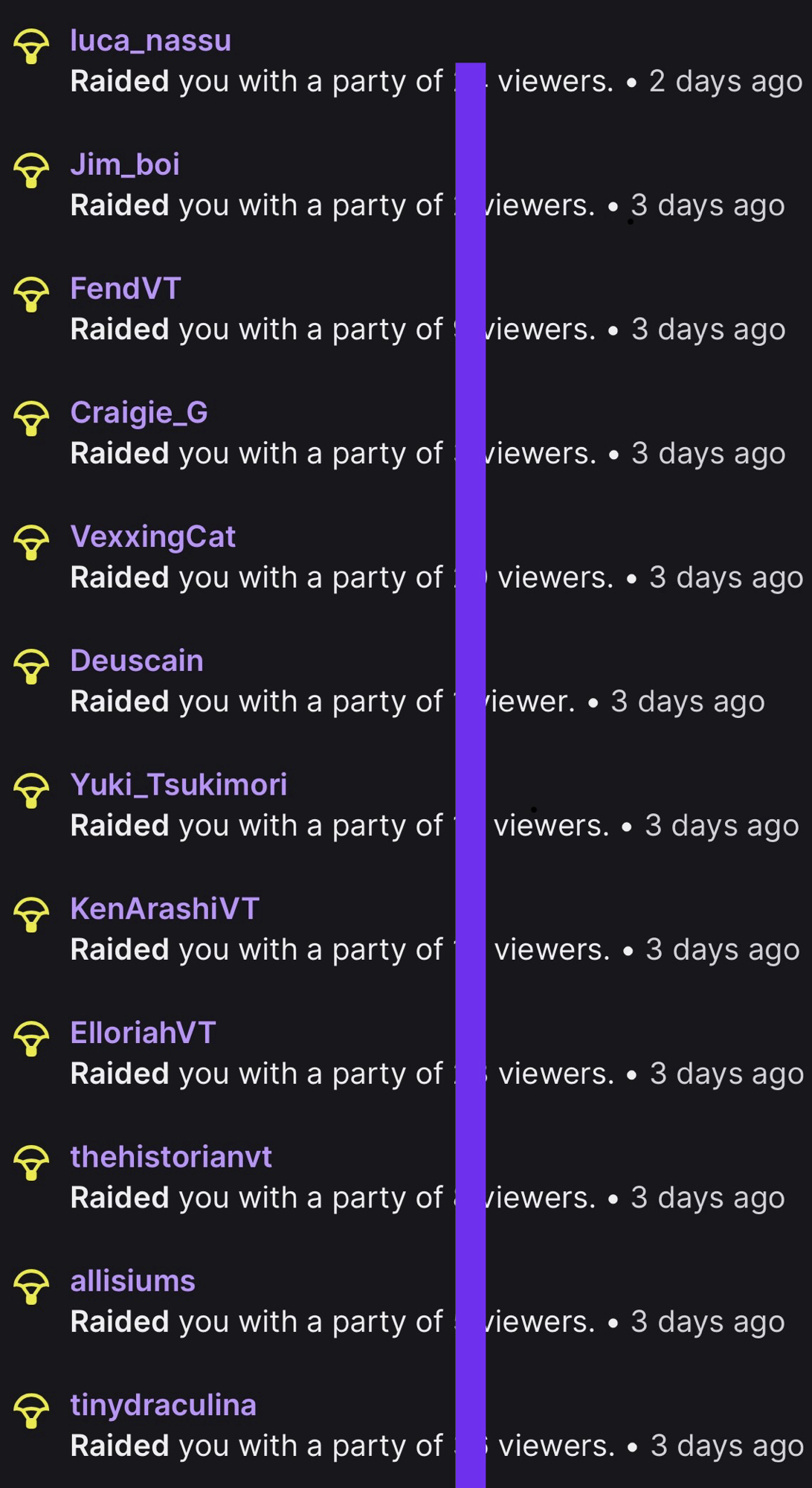812x1488 pixels.
Task: Tap the allisiums username
Action: click(132, 1281)
